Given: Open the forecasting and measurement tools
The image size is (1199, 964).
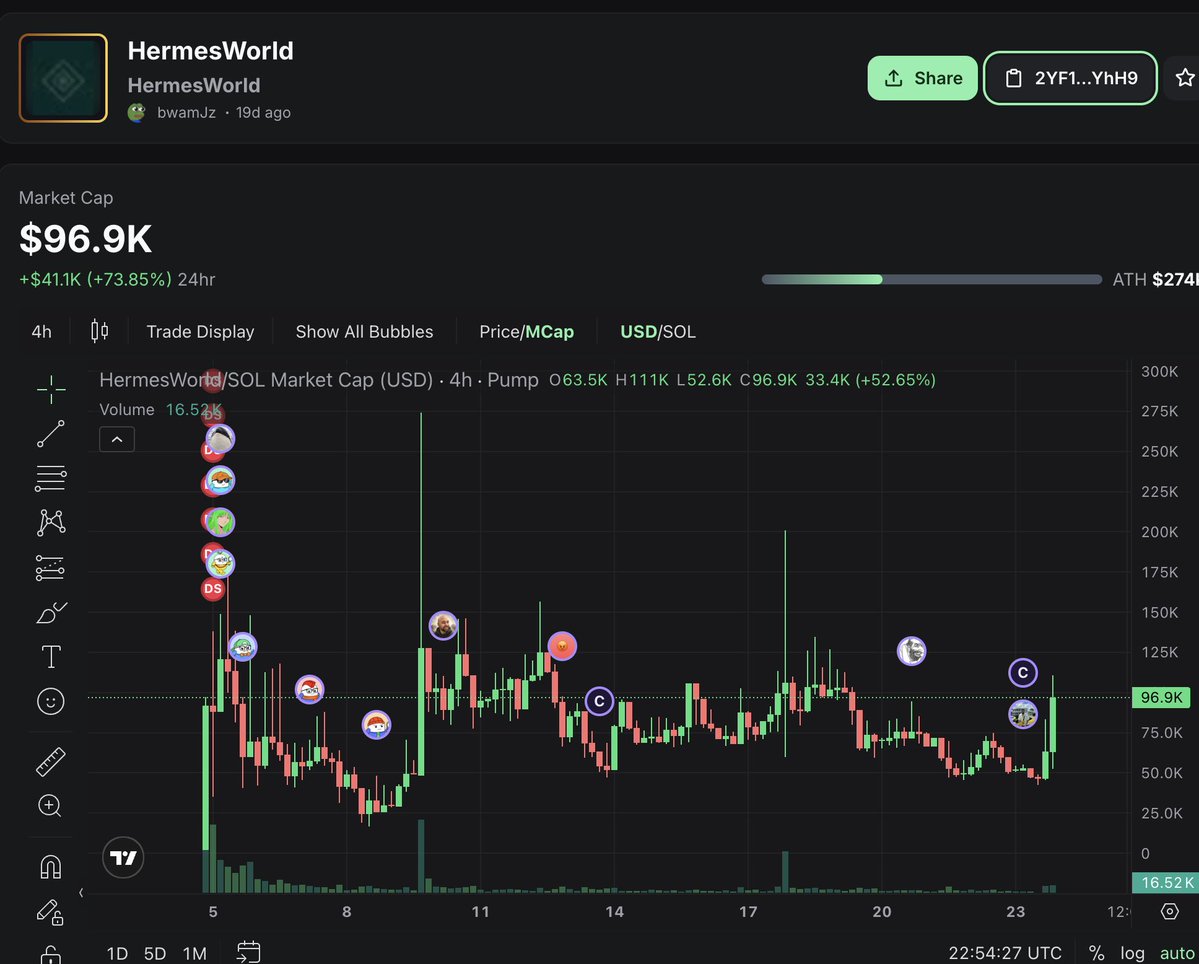Looking at the screenshot, I should coord(50,567).
